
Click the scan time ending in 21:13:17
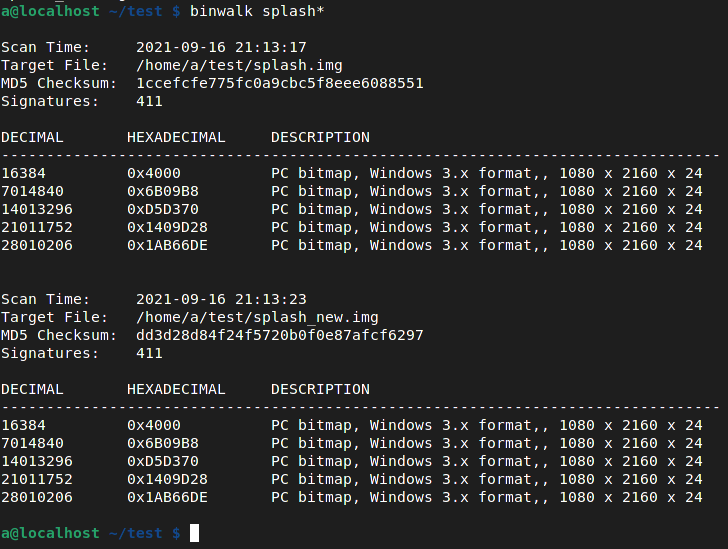tap(221, 47)
